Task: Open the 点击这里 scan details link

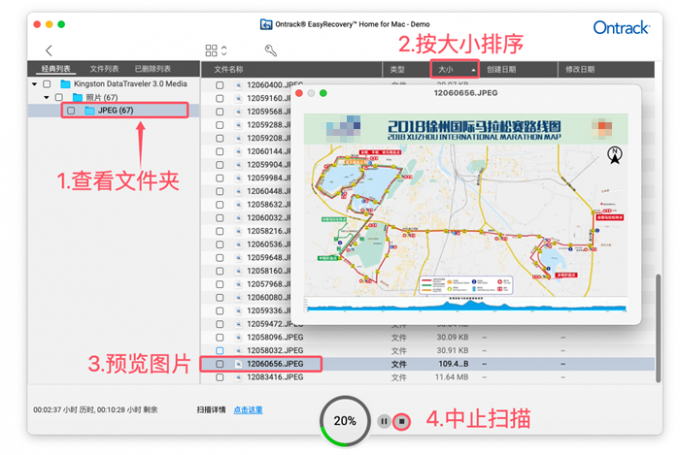Action: [x=248, y=410]
